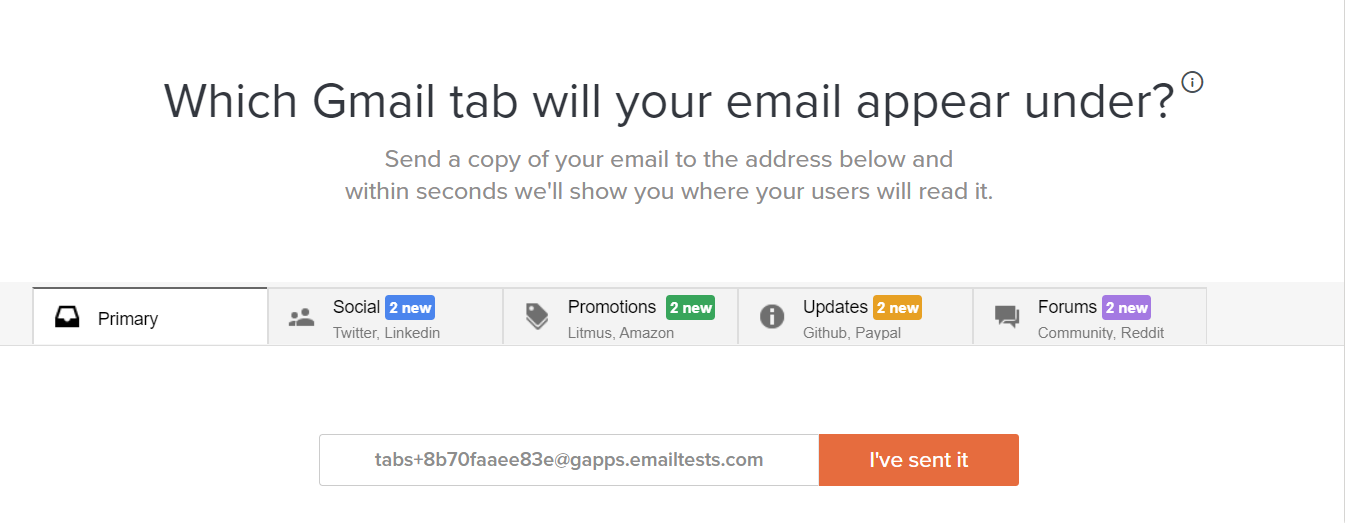Viewport: 1345px width, 523px height.
Task: Click the gapps.emailtests.com address field
Action: click(569, 460)
